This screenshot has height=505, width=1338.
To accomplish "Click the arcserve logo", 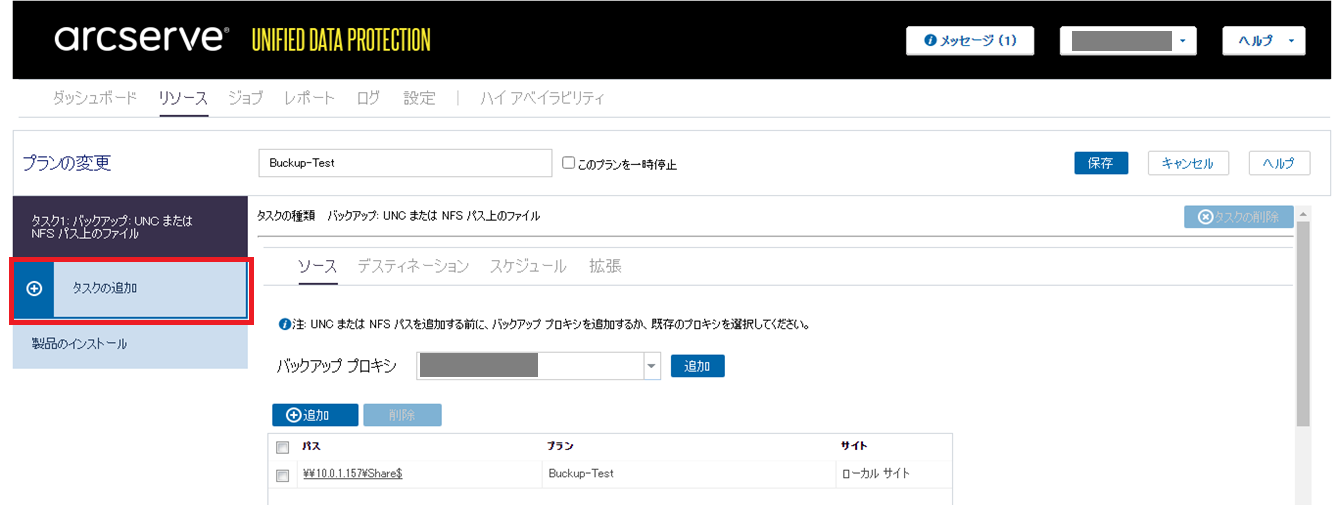I will tap(140, 39).
